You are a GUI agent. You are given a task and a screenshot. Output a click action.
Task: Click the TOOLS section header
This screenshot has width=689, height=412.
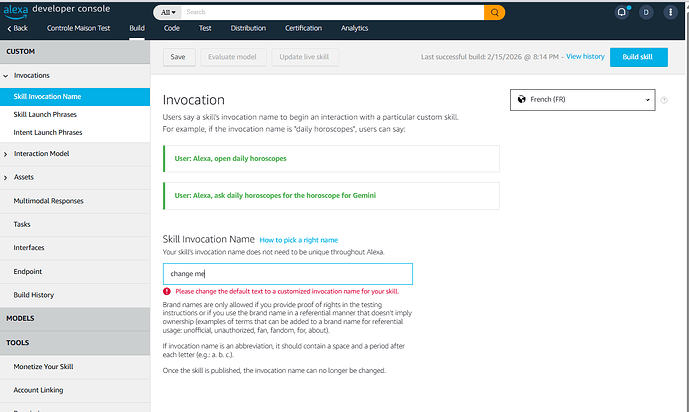75,343
